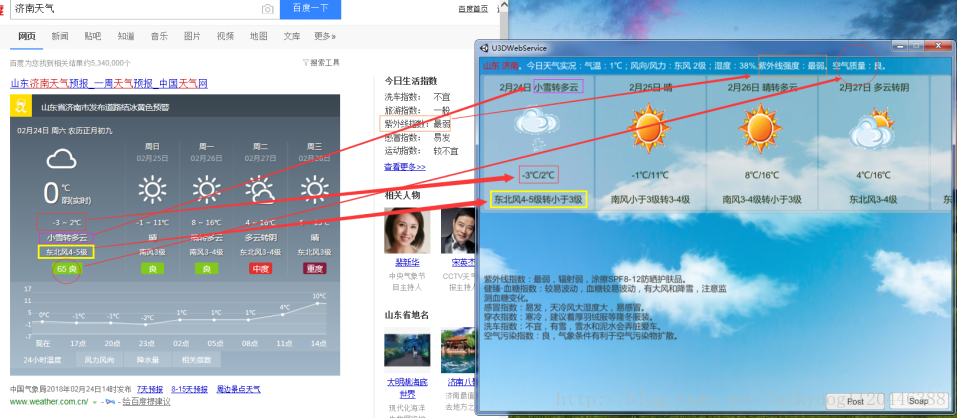Click the sun icon under 周一 02月26日
Viewport: 957px width, 419px height.
pos(206,189)
